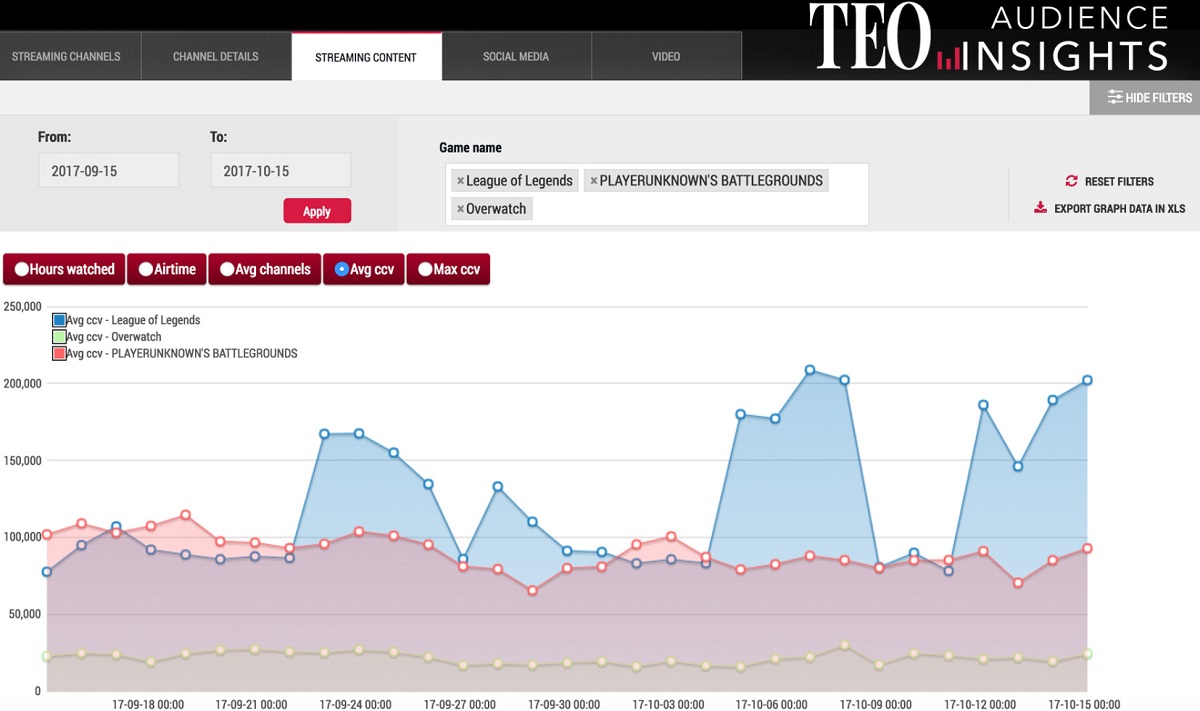The width and height of the screenshot is (1200, 711).
Task: Click the '100,000' y-axis label
Action: (21, 537)
